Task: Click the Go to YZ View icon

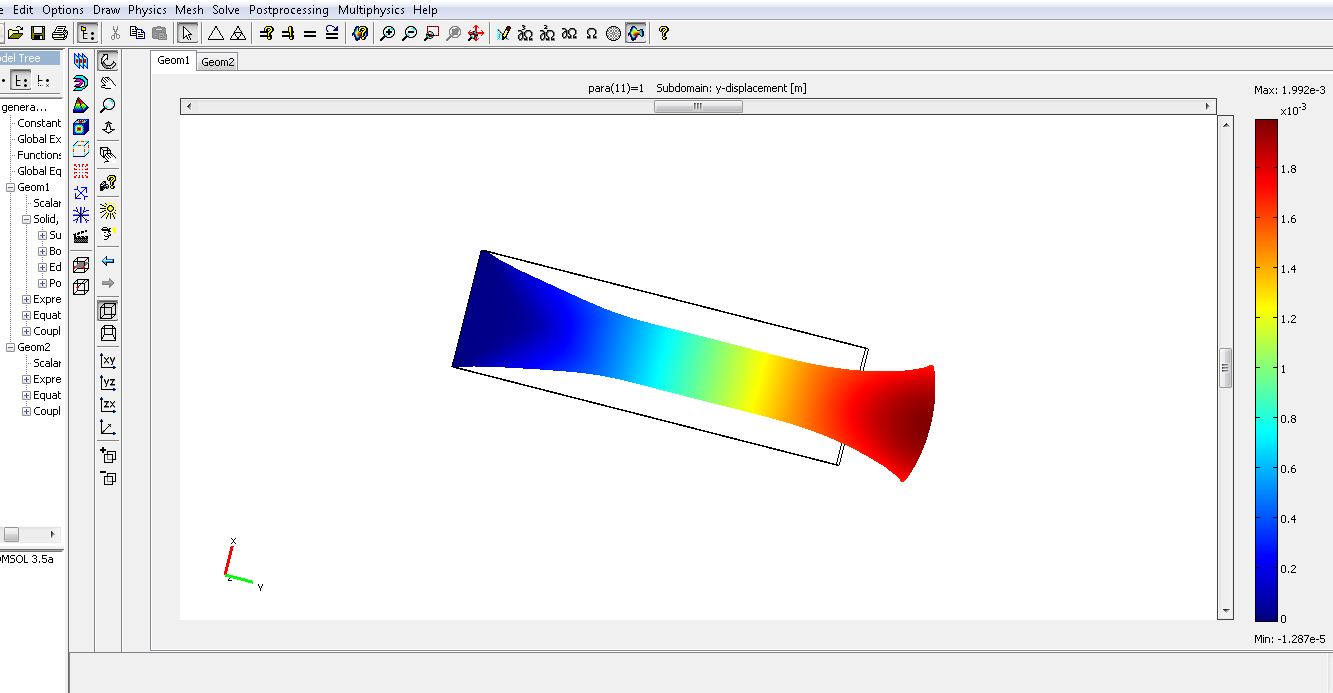Action: pos(108,382)
